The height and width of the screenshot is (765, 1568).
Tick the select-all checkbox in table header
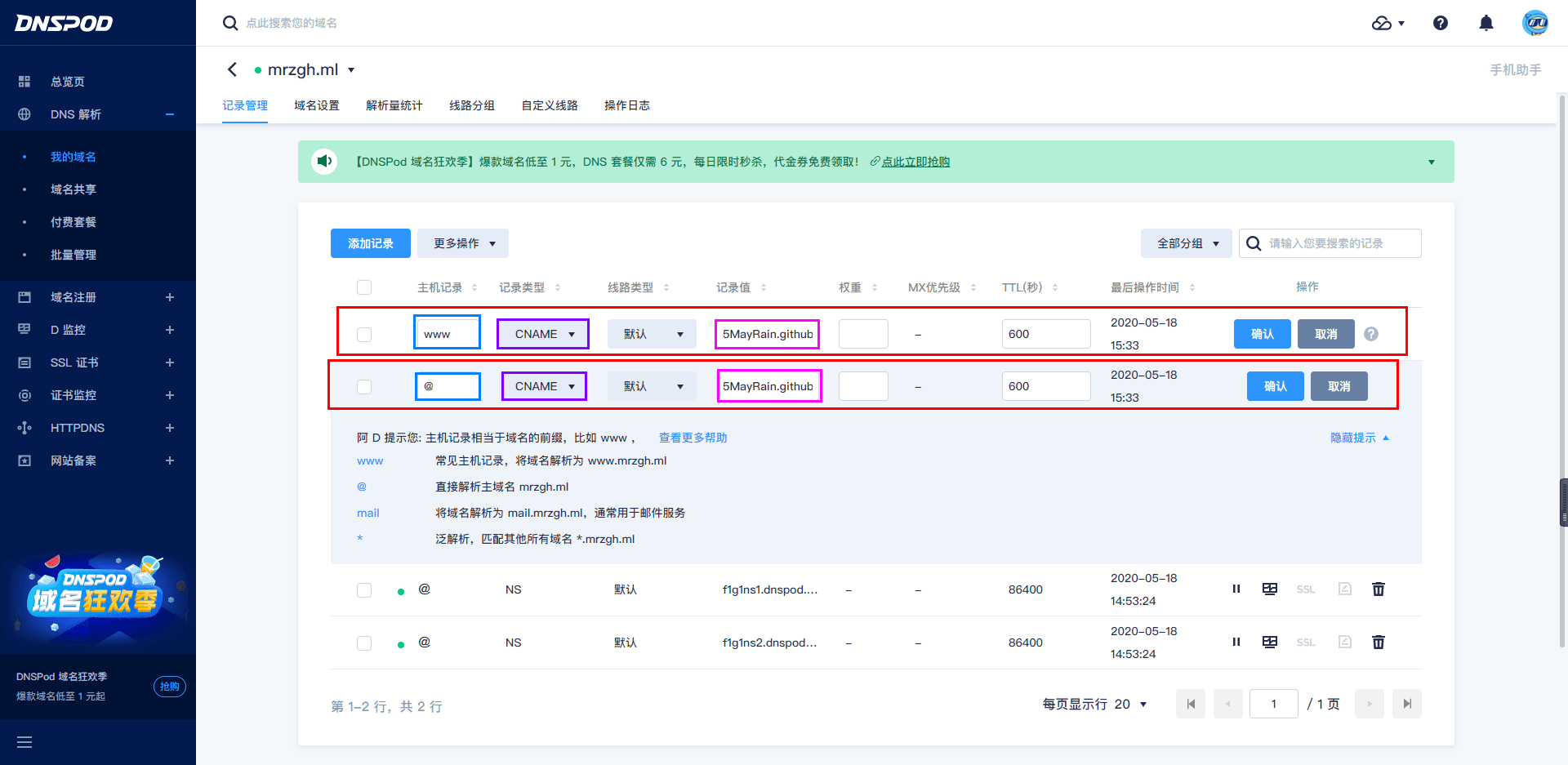[364, 287]
